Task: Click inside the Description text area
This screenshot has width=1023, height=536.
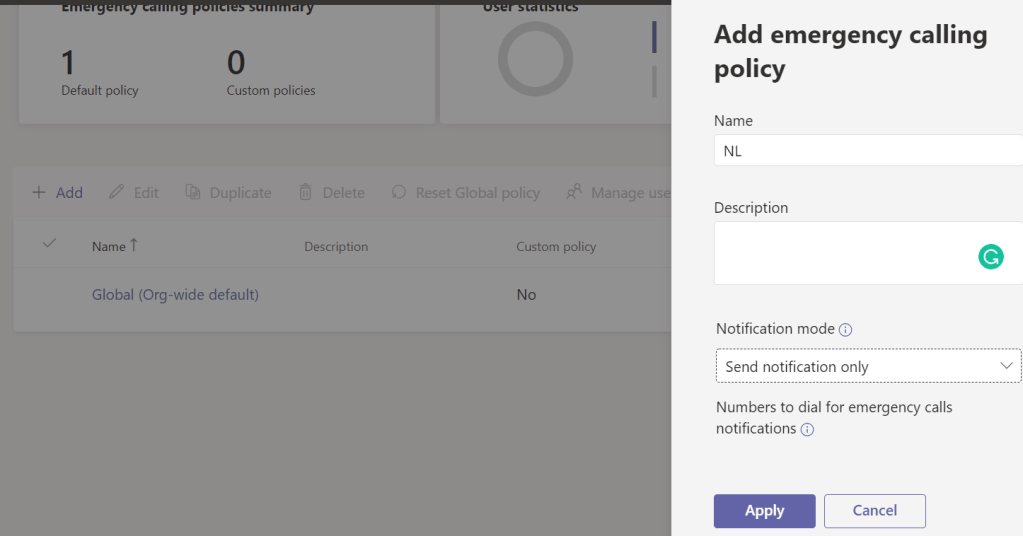Action: click(840, 254)
